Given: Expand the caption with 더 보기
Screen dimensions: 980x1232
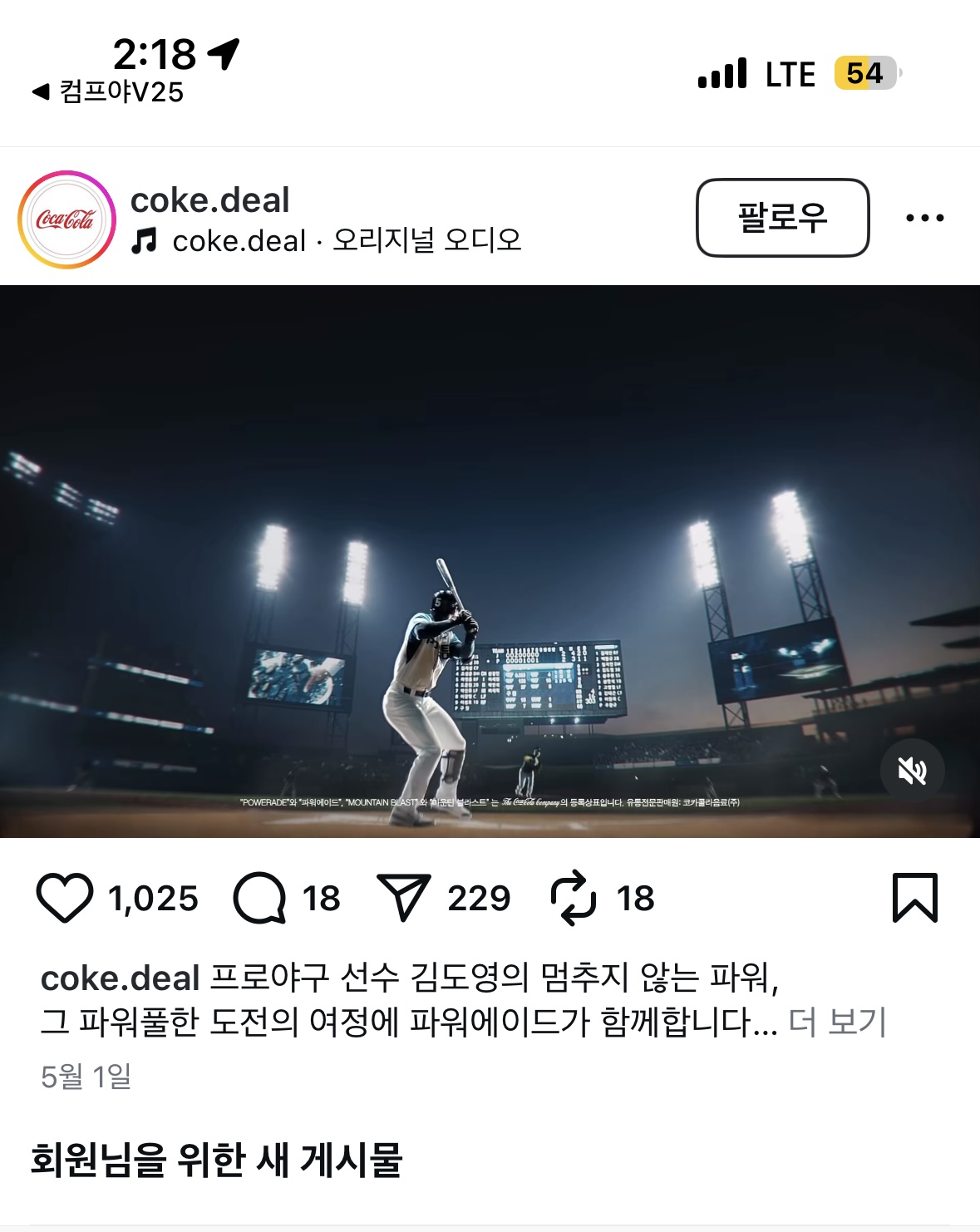Looking at the screenshot, I should tap(837, 1022).
